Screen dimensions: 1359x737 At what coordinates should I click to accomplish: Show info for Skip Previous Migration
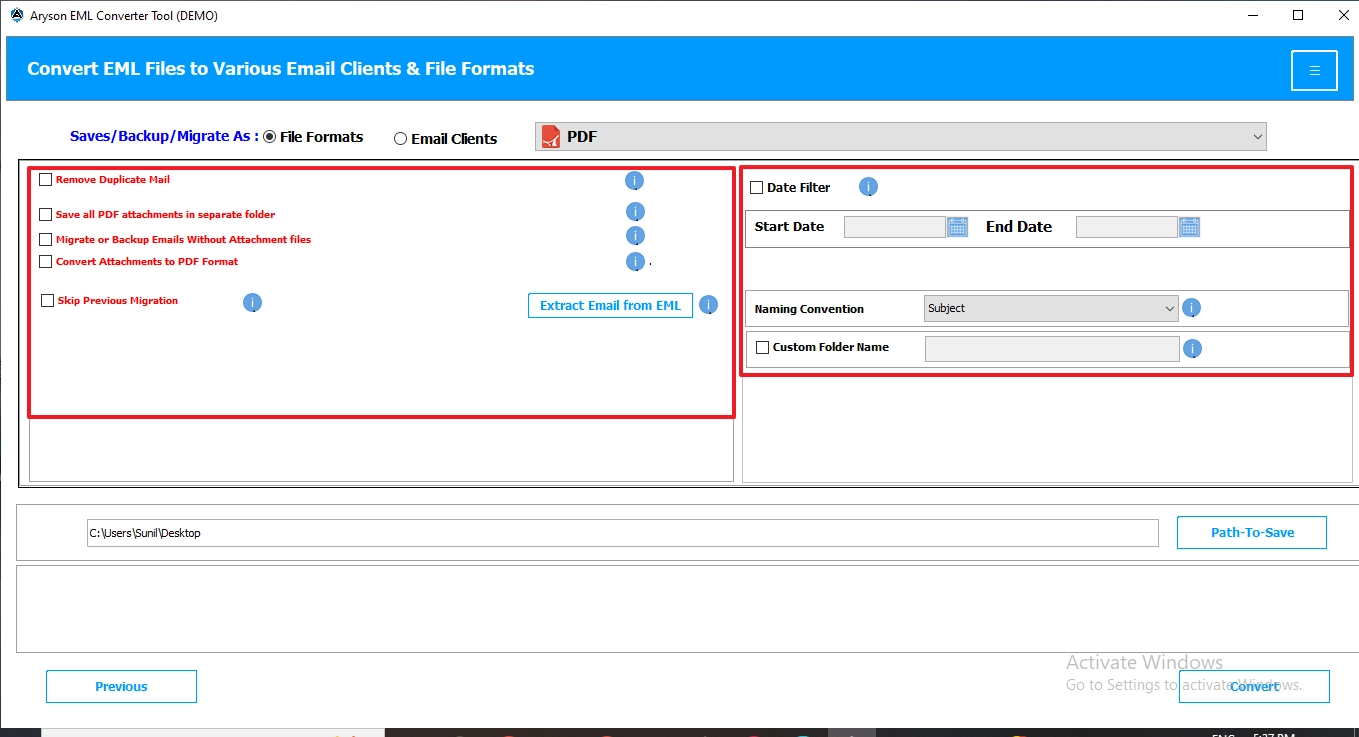(x=252, y=302)
